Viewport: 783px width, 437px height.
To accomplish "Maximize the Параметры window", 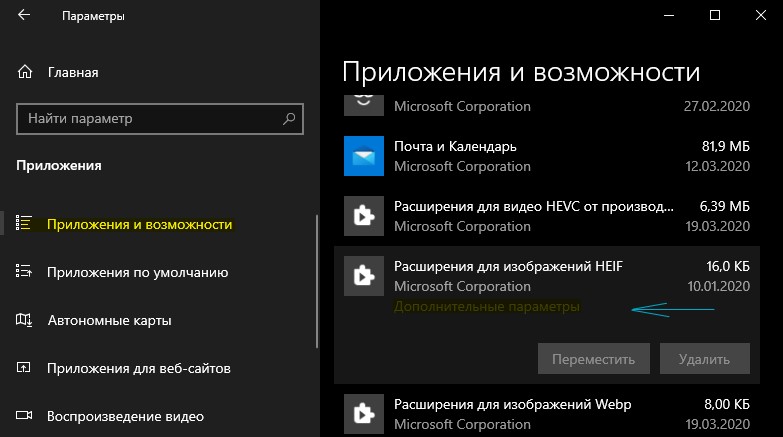I will tap(715, 15).
